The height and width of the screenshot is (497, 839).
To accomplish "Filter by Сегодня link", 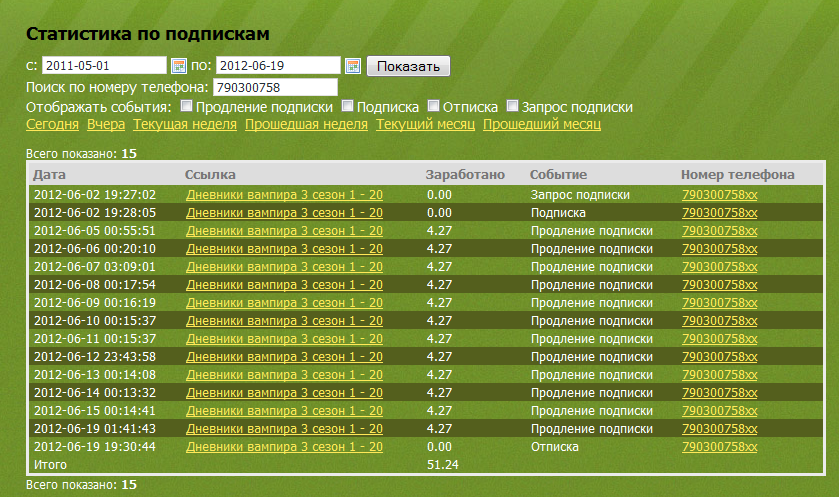I will pos(52,124).
